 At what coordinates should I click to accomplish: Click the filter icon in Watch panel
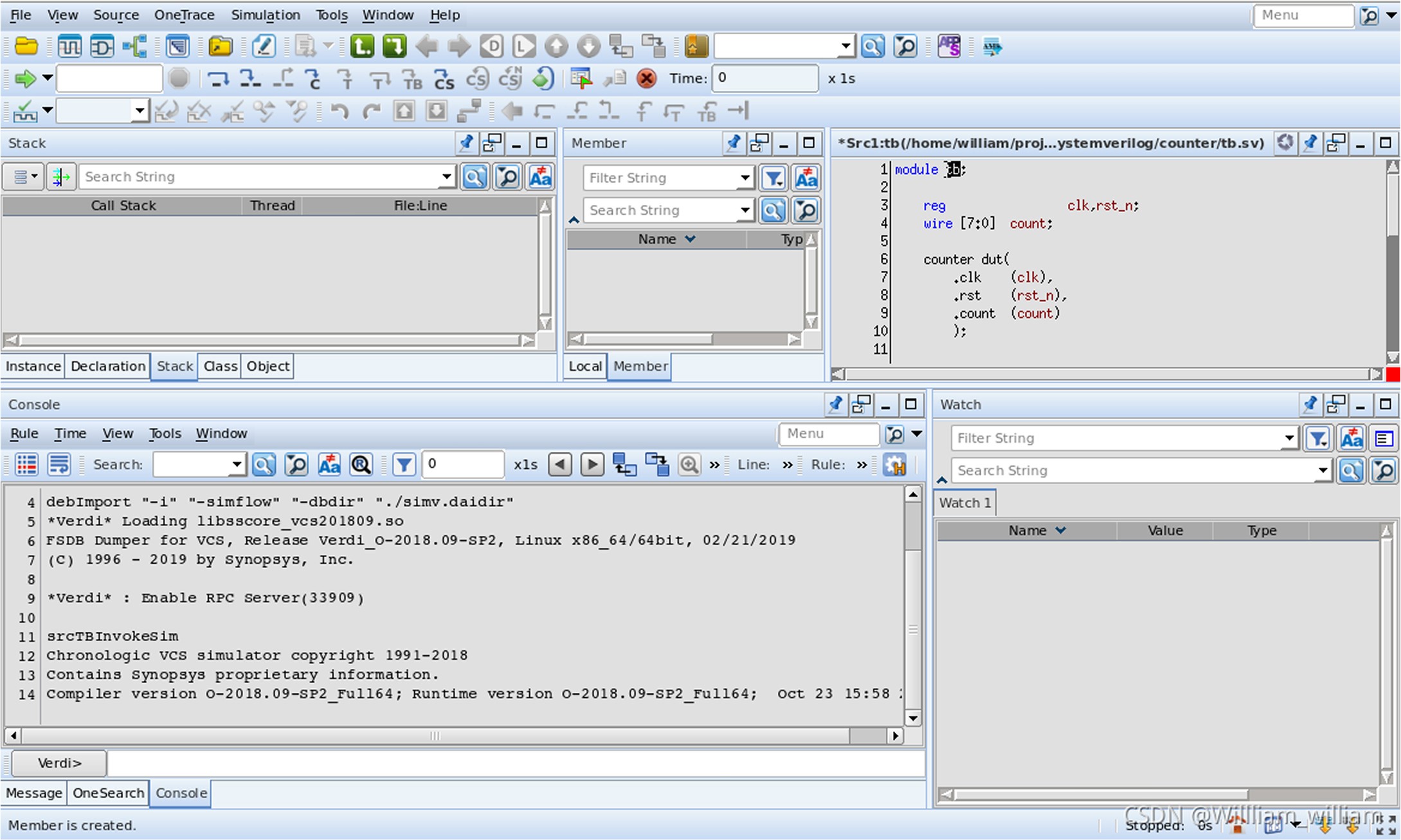coord(1318,438)
